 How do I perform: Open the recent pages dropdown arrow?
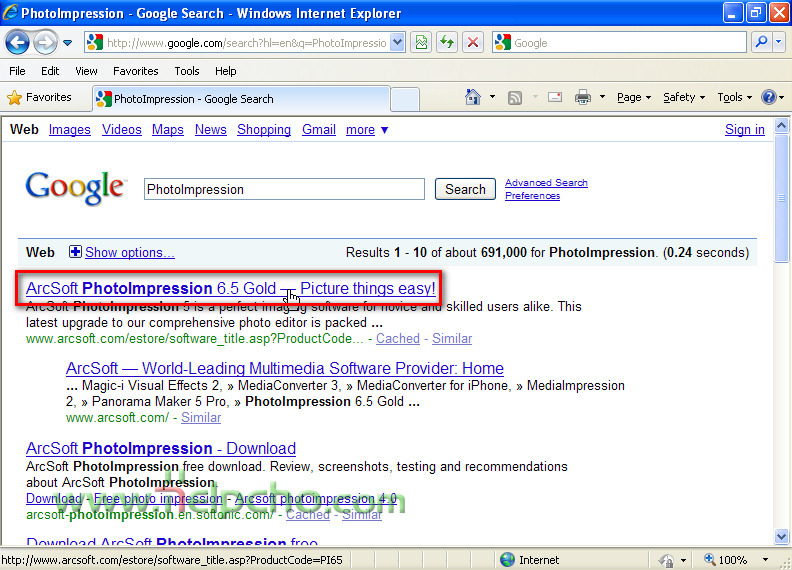point(68,43)
